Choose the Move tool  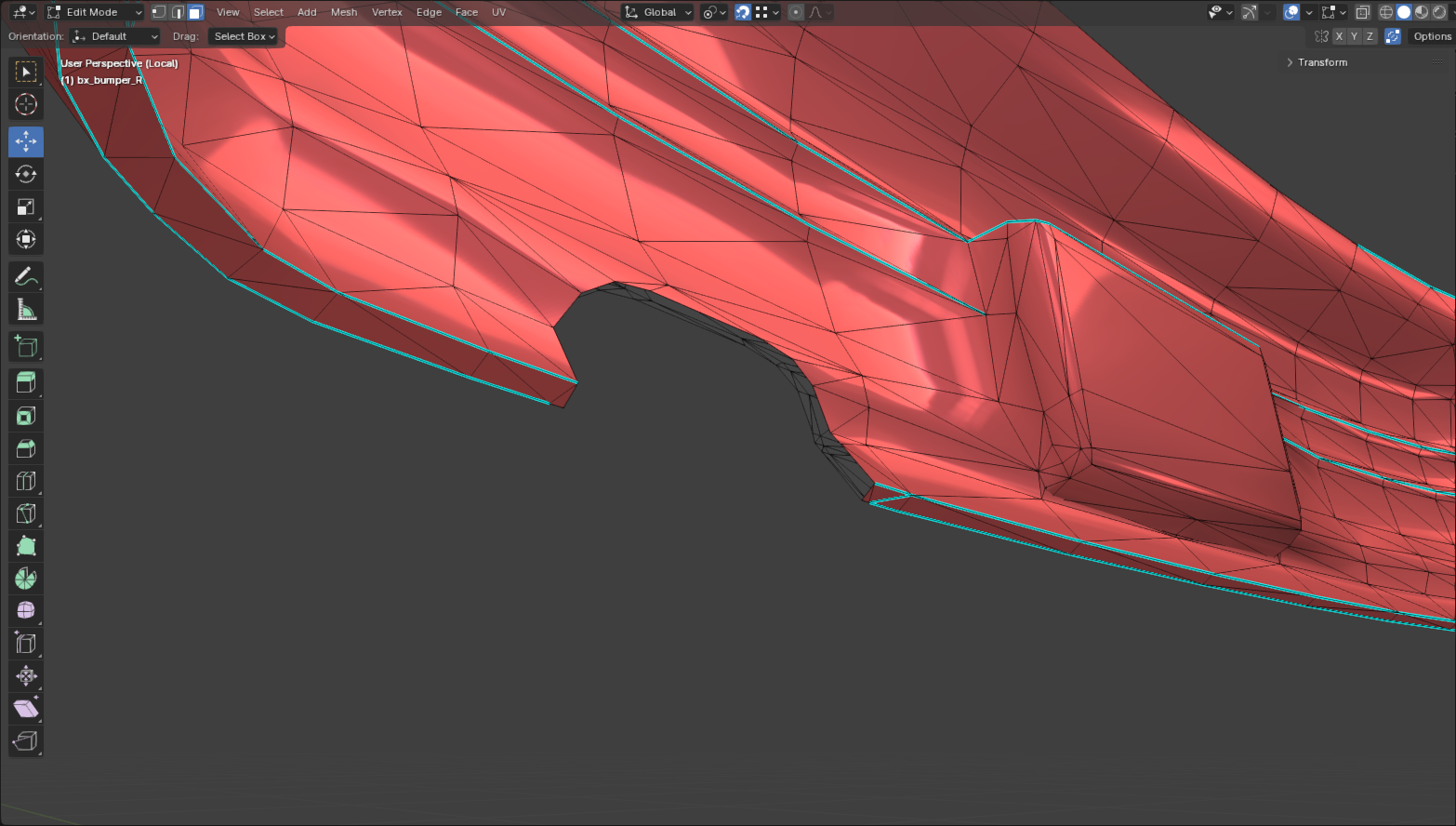[x=26, y=141]
